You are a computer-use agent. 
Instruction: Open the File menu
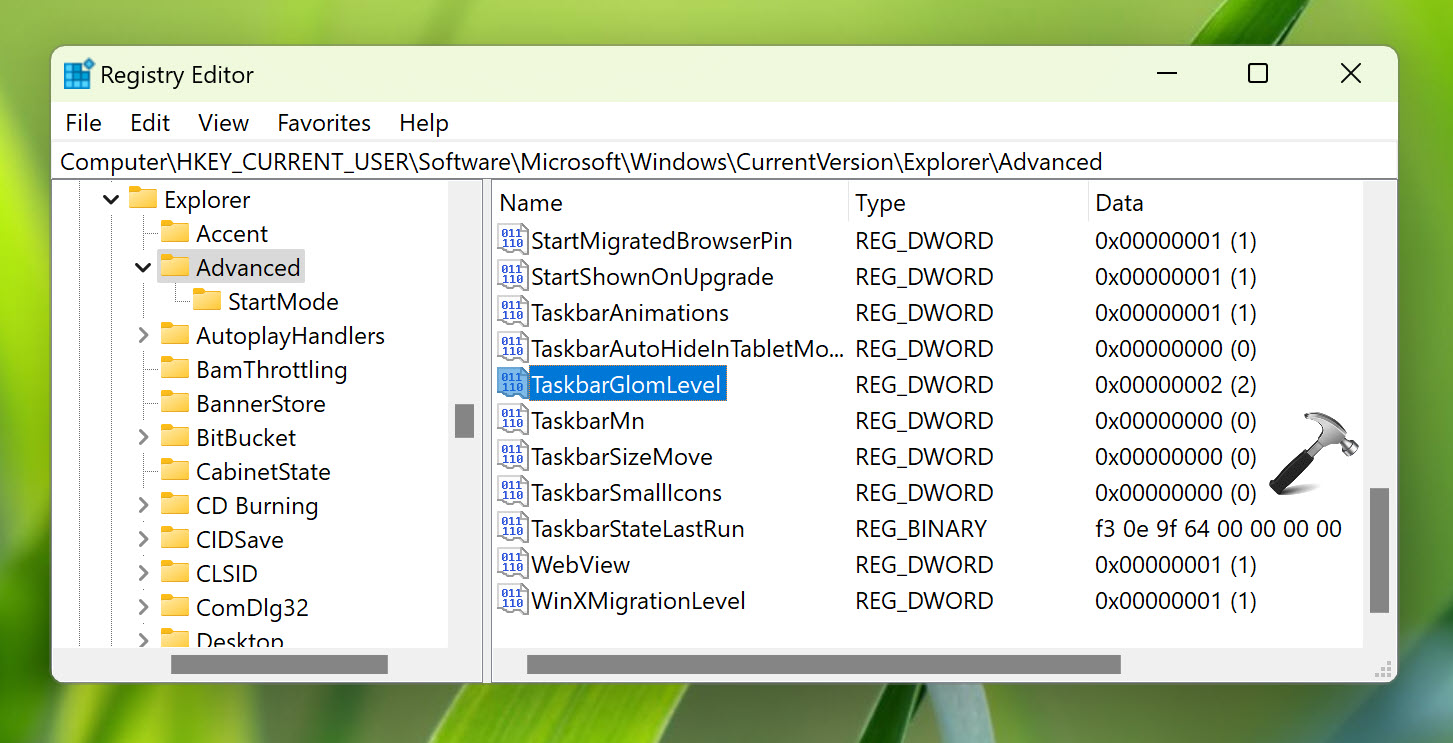point(83,123)
